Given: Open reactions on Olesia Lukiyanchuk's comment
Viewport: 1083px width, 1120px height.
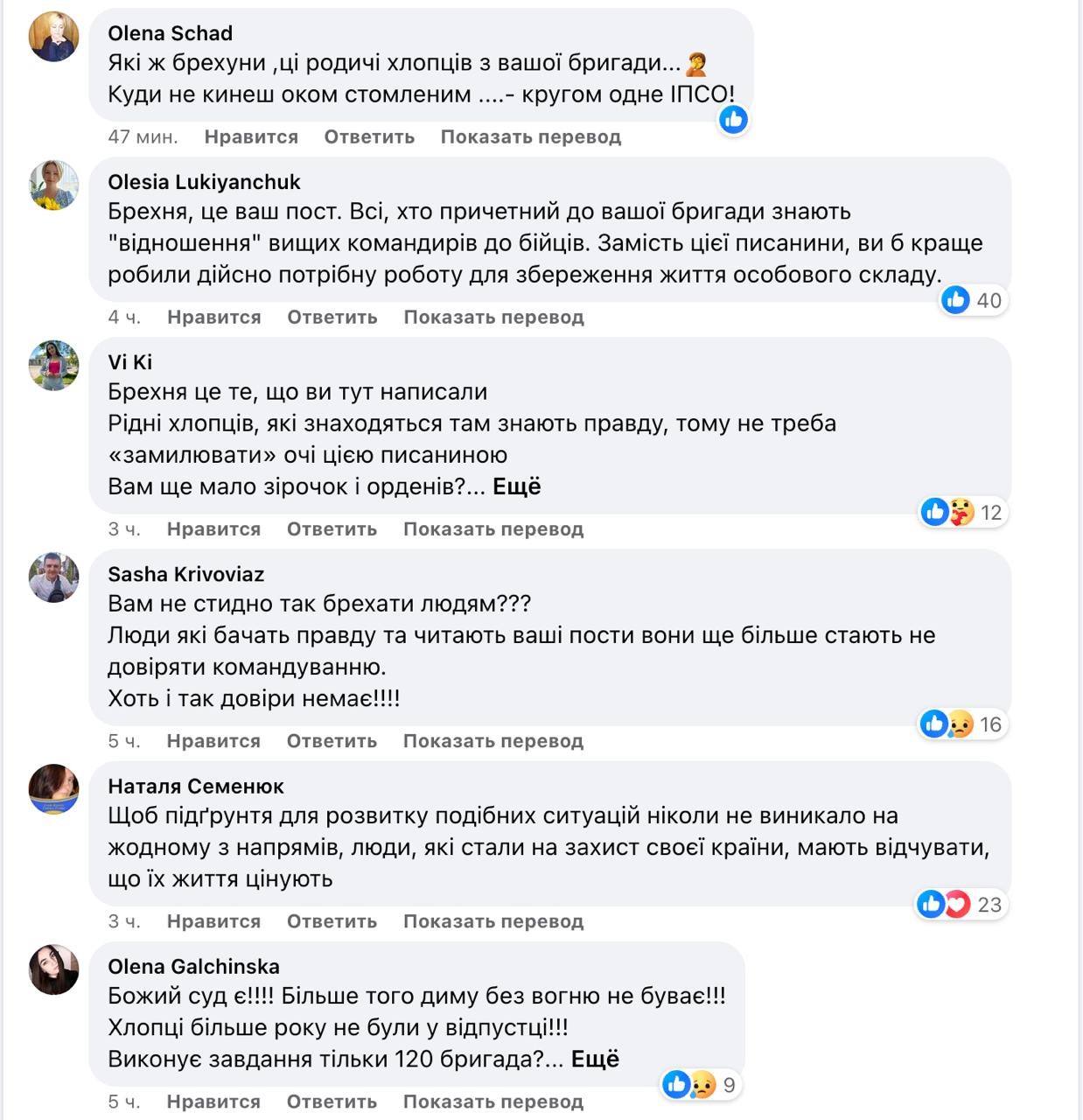Looking at the screenshot, I should point(971,300).
